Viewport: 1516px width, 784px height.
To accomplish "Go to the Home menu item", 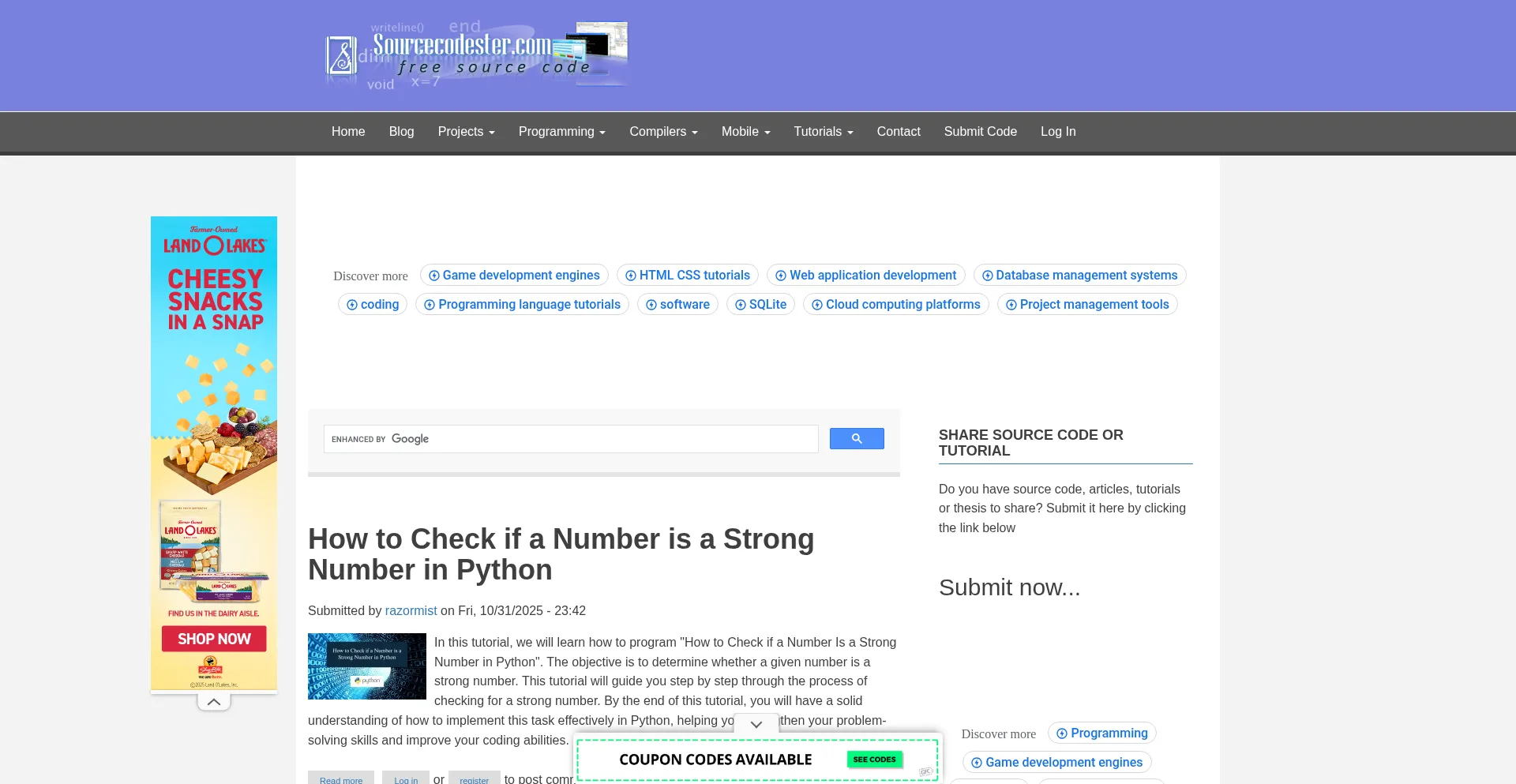I will click(348, 132).
